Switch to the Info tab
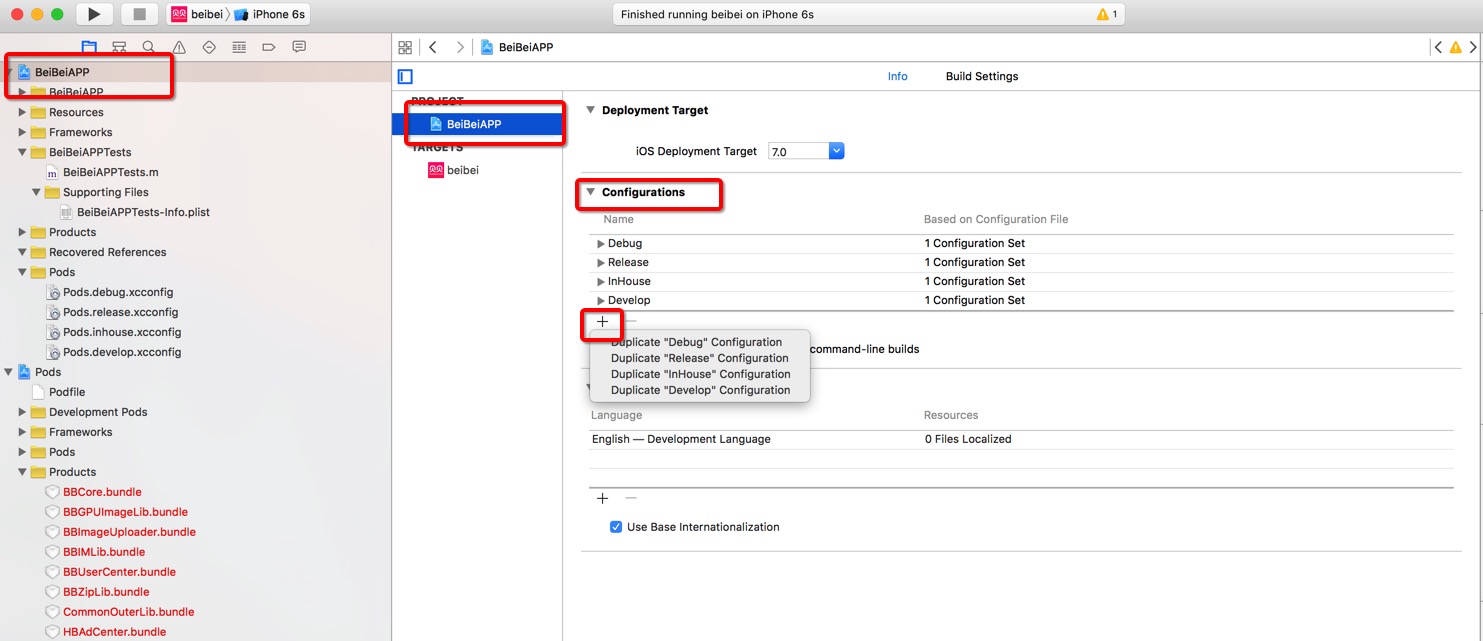This screenshot has width=1483, height=641. pyautogui.click(x=898, y=76)
